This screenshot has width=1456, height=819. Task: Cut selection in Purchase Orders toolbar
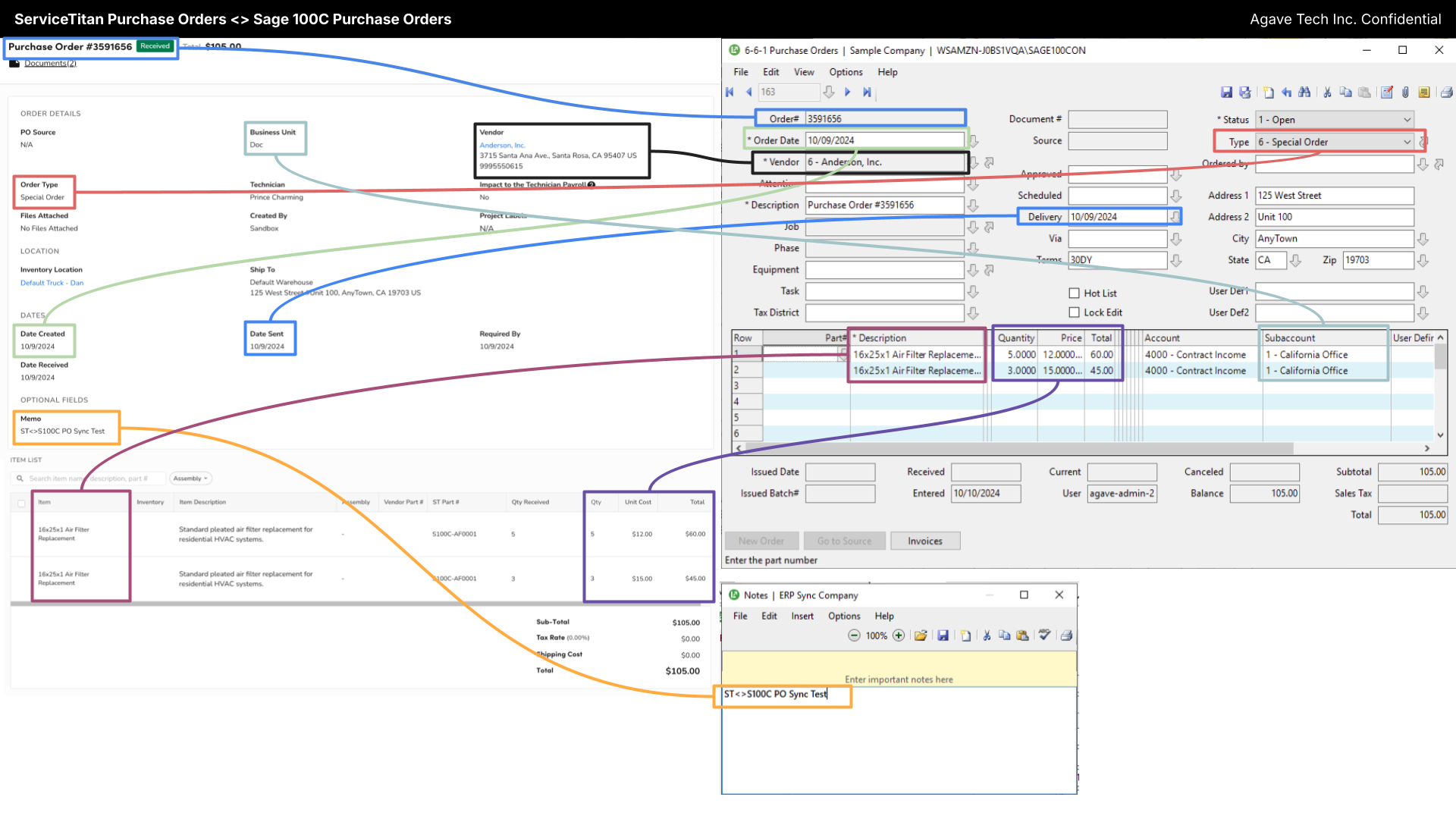click(1327, 93)
